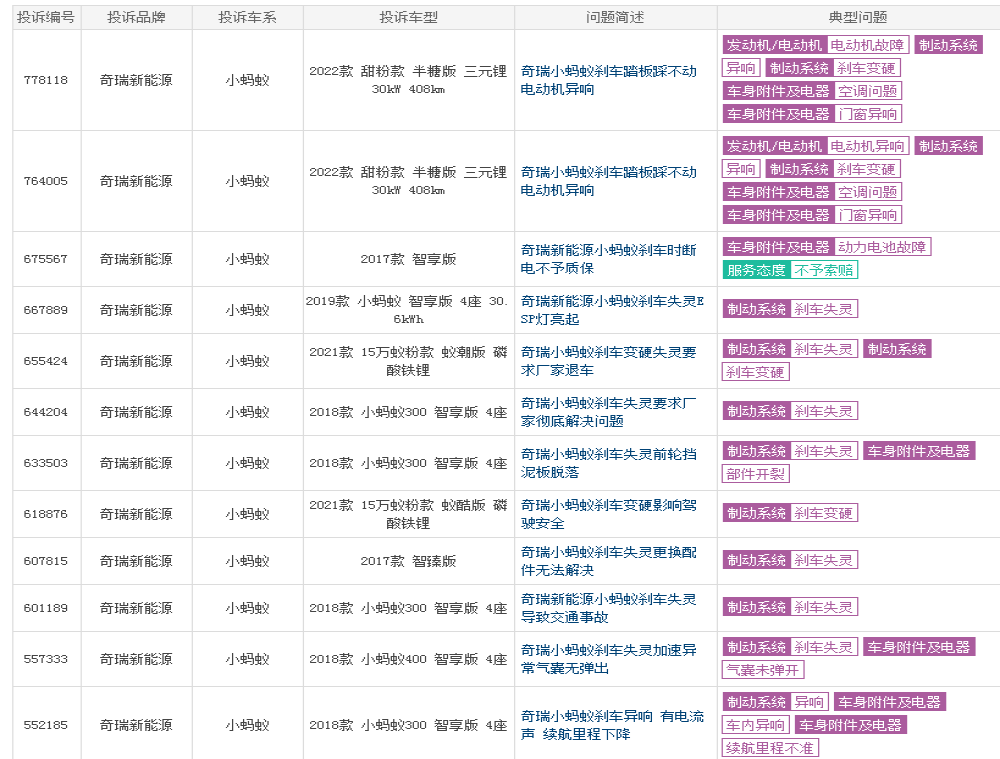Click 电动机故障 tag in row 778118
This screenshot has height=759, width=1000.
(x=867, y=45)
